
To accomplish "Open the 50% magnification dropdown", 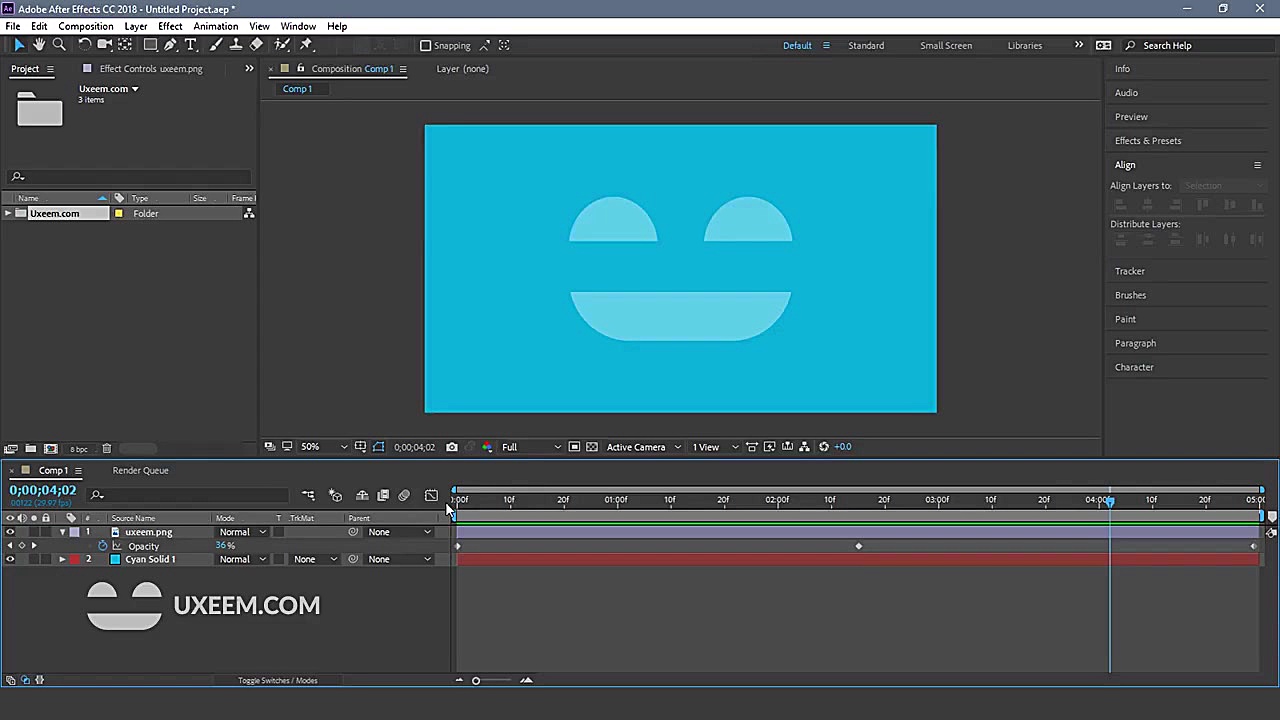I will point(324,447).
